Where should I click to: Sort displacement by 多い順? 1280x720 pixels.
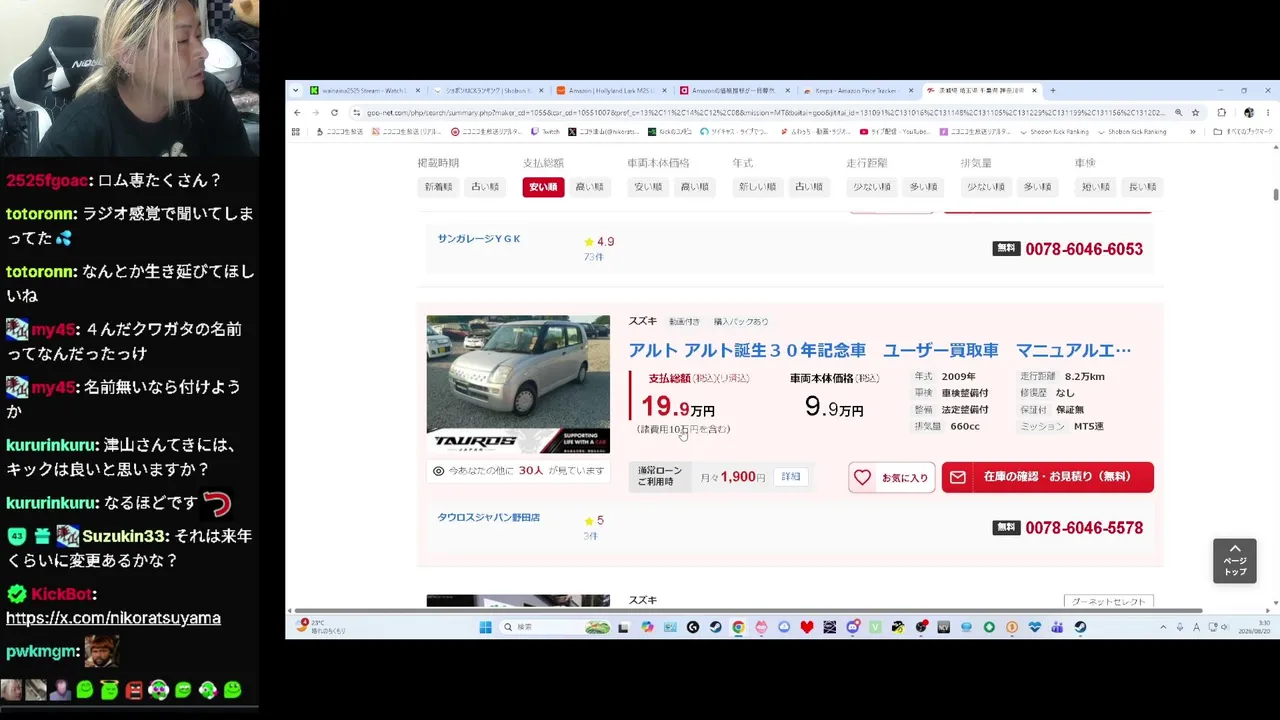[1037, 187]
